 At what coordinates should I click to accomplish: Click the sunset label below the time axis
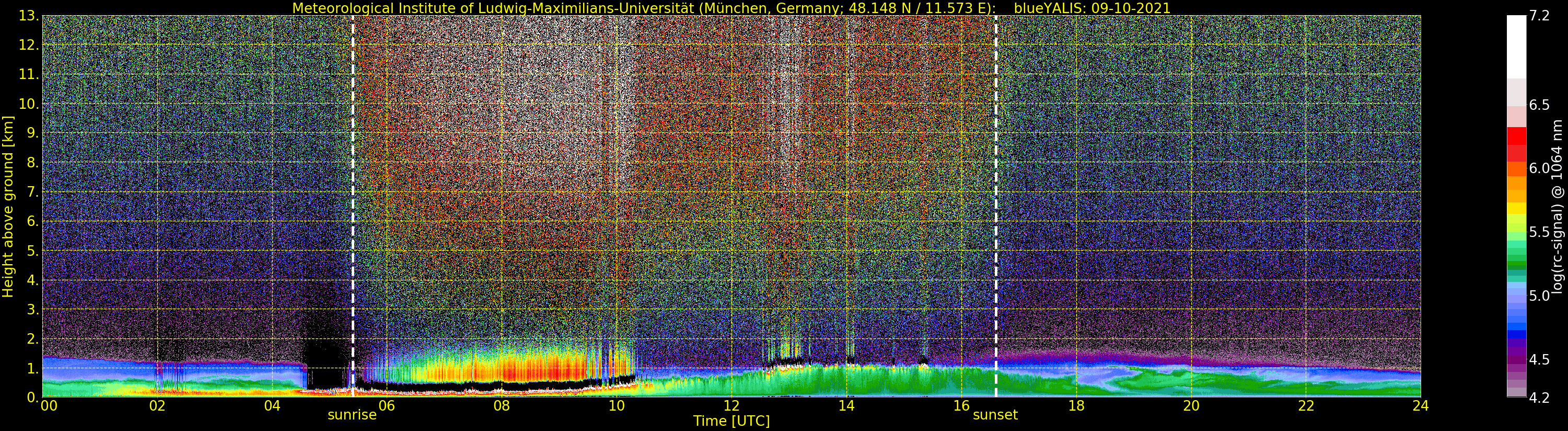point(995,415)
